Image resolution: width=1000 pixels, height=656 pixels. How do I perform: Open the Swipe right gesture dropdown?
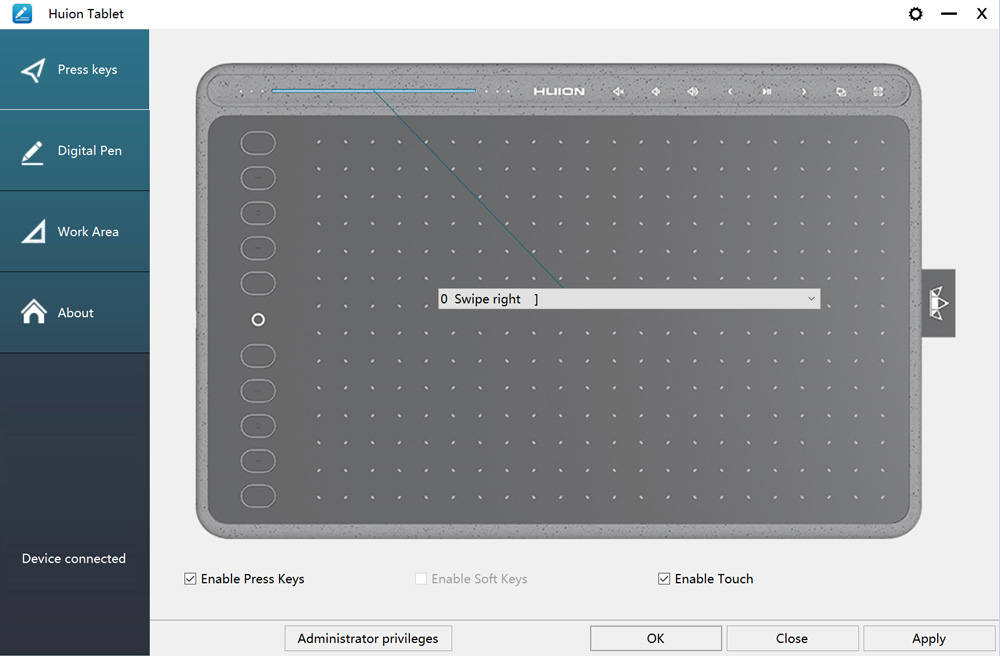pyautogui.click(x=629, y=299)
